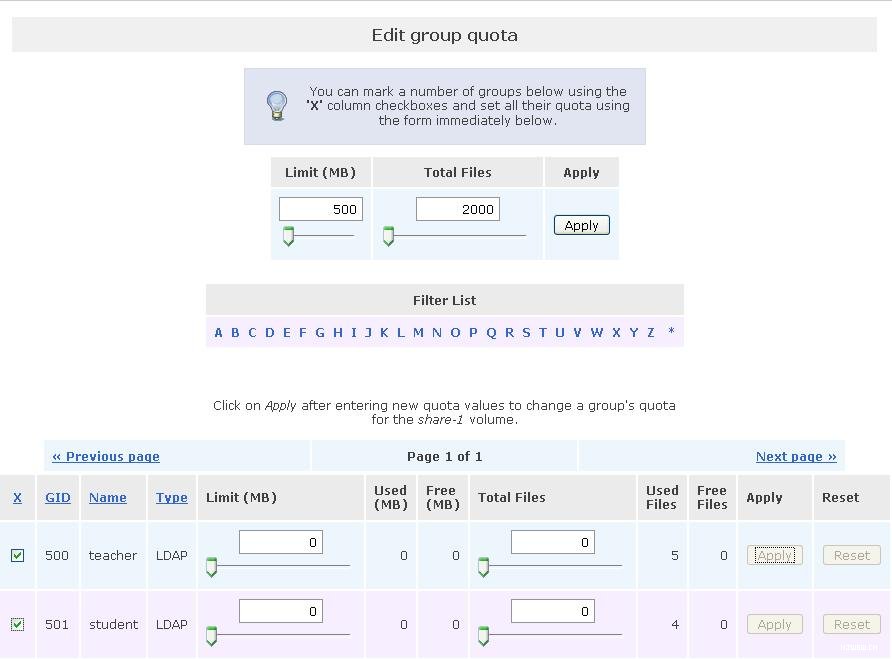892x659 pixels.
Task: Sort by Type column header
Action: pyautogui.click(x=172, y=497)
